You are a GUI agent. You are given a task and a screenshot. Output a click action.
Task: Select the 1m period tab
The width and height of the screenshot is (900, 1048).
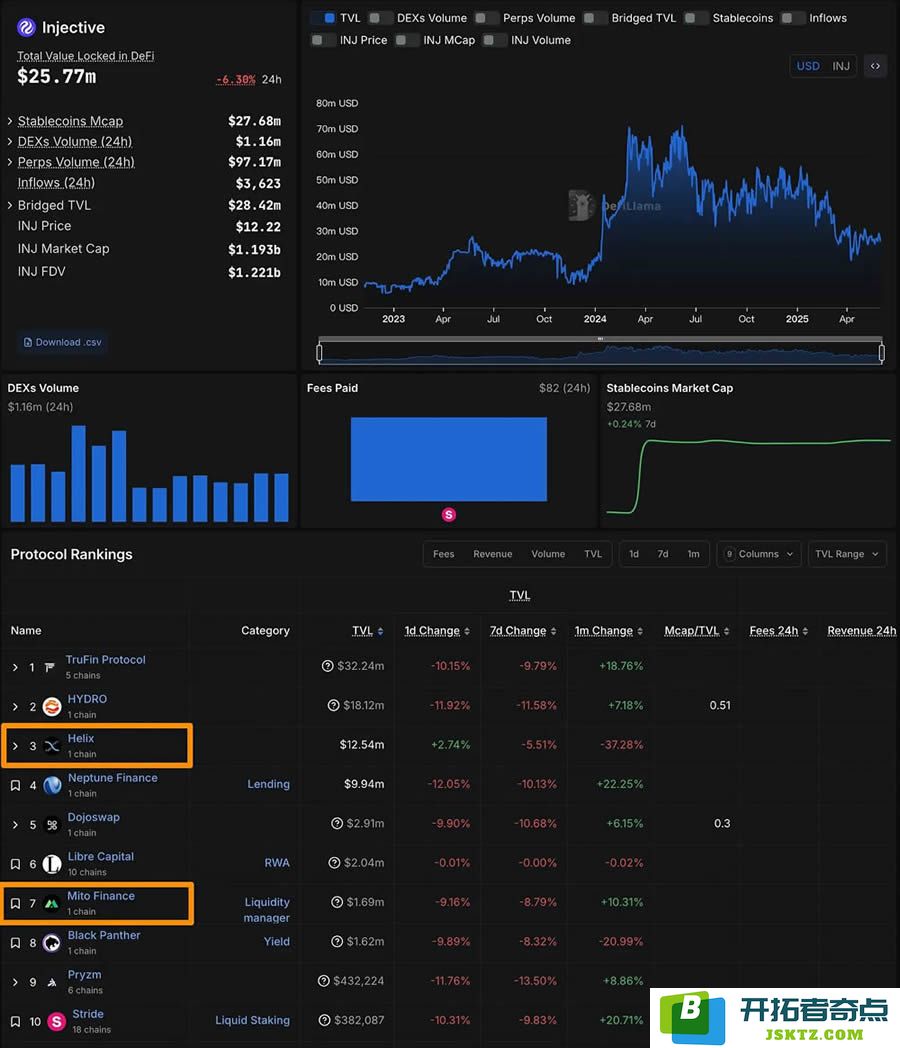tap(694, 554)
